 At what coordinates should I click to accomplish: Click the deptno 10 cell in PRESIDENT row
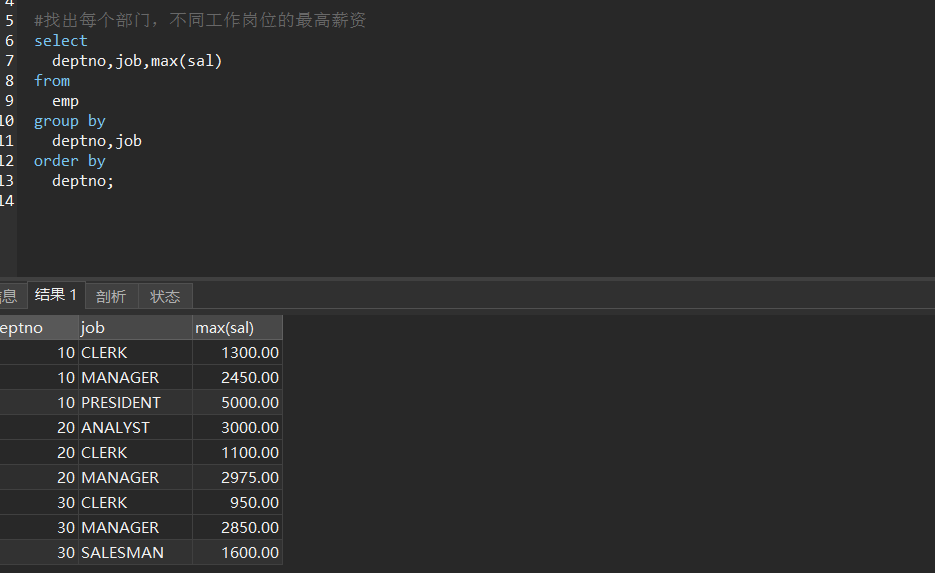coord(39,403)
